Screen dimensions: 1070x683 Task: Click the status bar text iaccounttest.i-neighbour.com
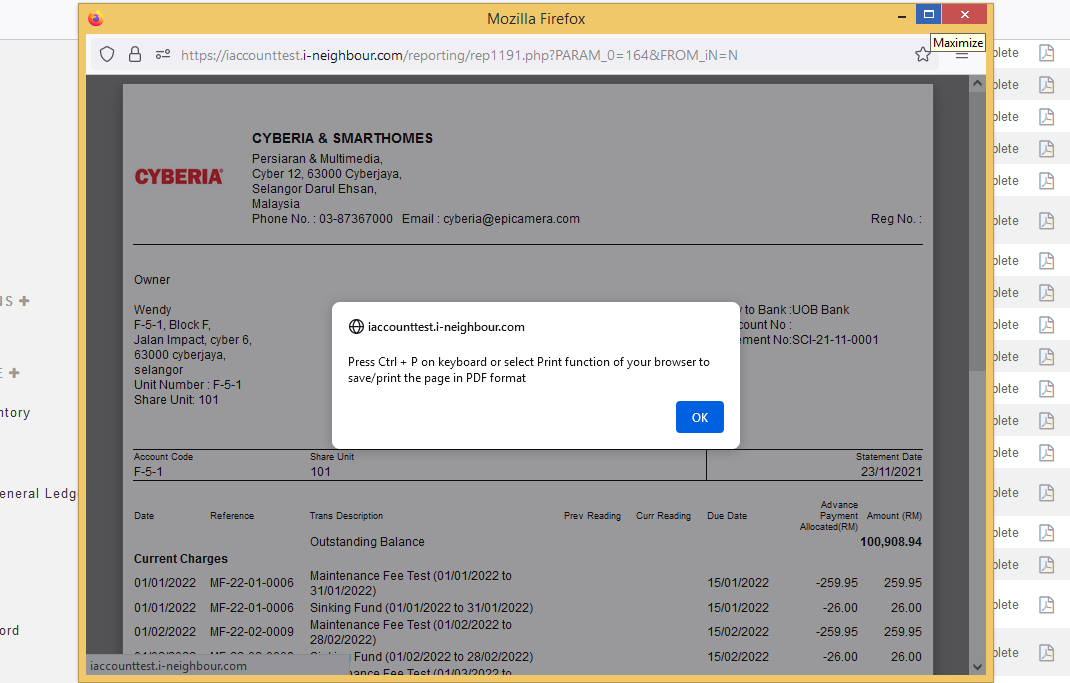(169, 666)
